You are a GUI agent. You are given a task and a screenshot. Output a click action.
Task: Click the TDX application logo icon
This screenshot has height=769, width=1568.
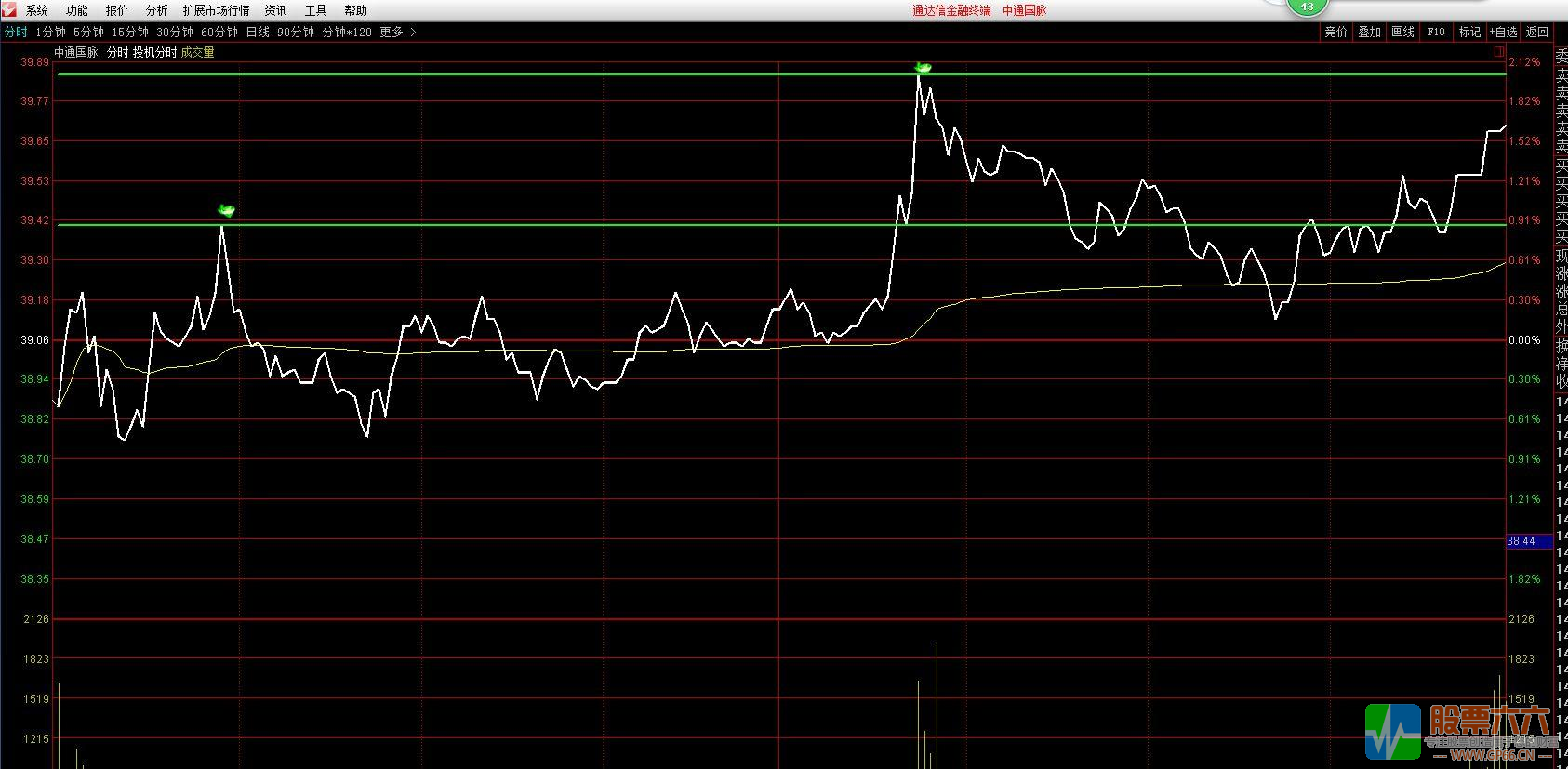tap(8, 9)
